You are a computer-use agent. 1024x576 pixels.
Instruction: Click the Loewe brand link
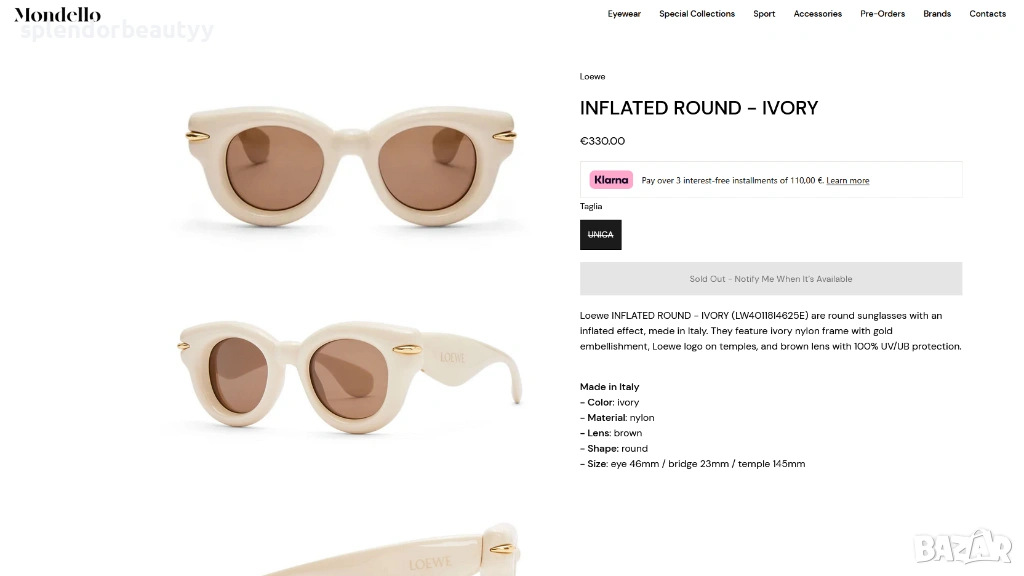click(592, 77)
